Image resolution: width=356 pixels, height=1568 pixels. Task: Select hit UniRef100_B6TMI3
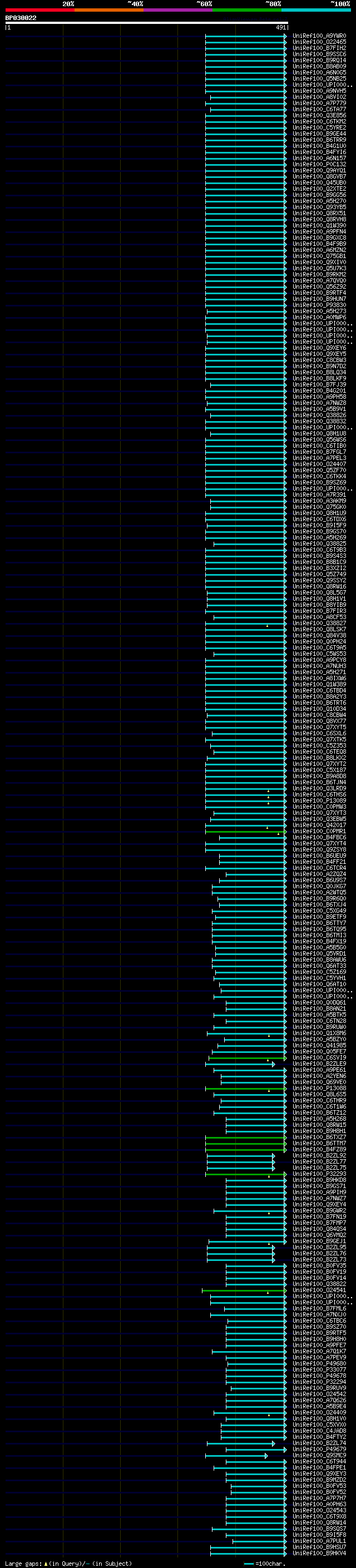point(319,936)
